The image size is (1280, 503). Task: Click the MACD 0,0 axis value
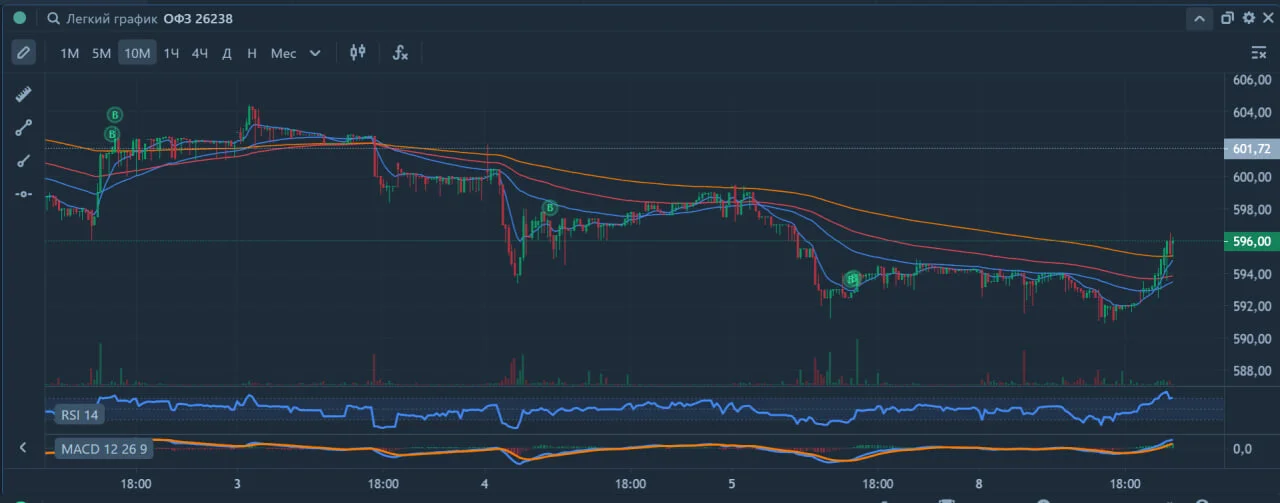(1242, 449)
